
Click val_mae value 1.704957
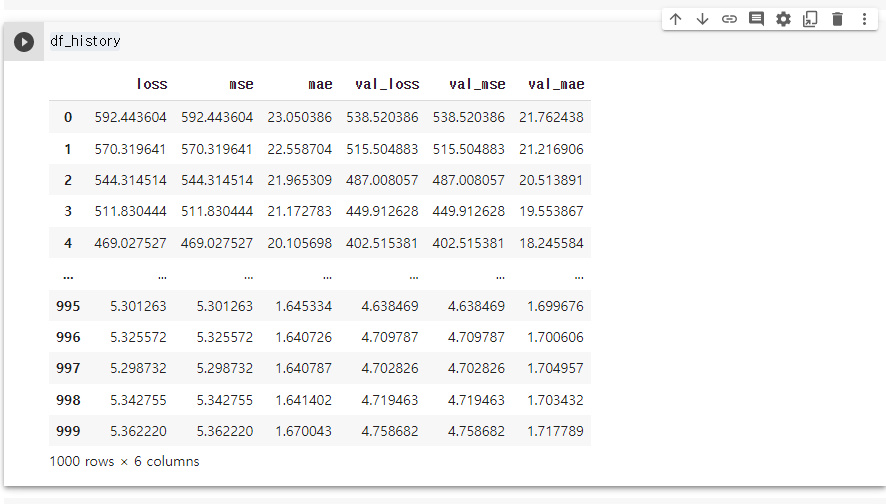(x=555, y=368)
